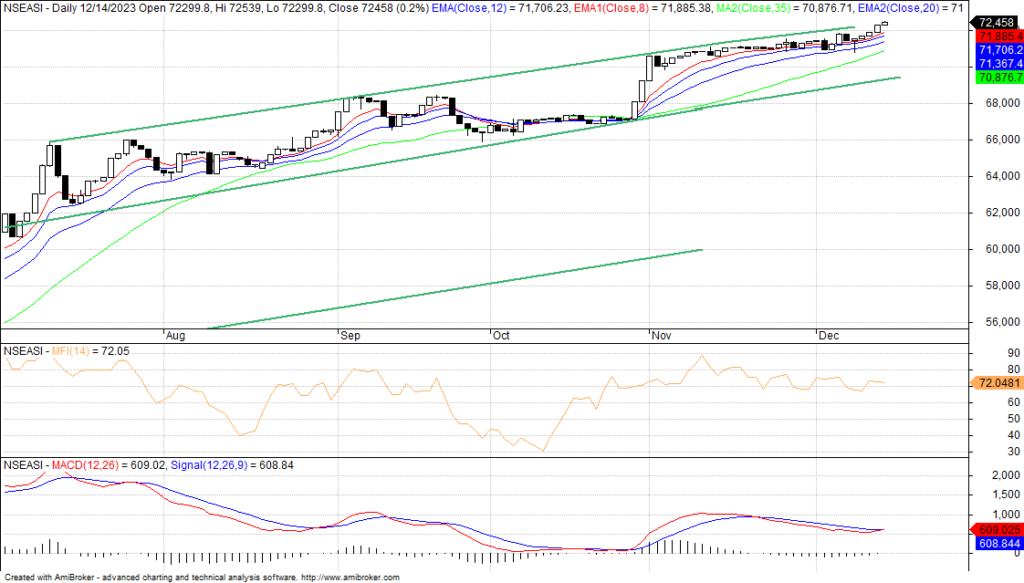
Task: Click the MFI(14) indicator title
Action: [76, 352]
